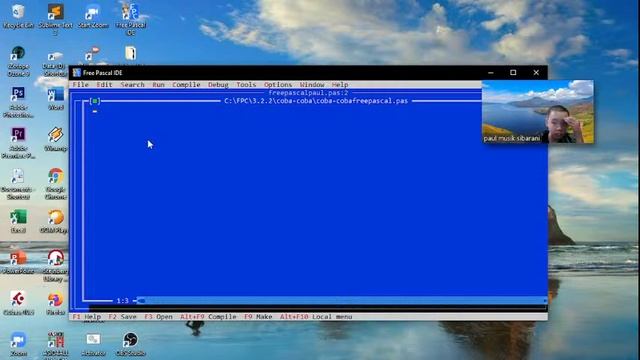640x360 pixels.
Task: Open the Data (D) drive shortcut
Action: (55, 63)
